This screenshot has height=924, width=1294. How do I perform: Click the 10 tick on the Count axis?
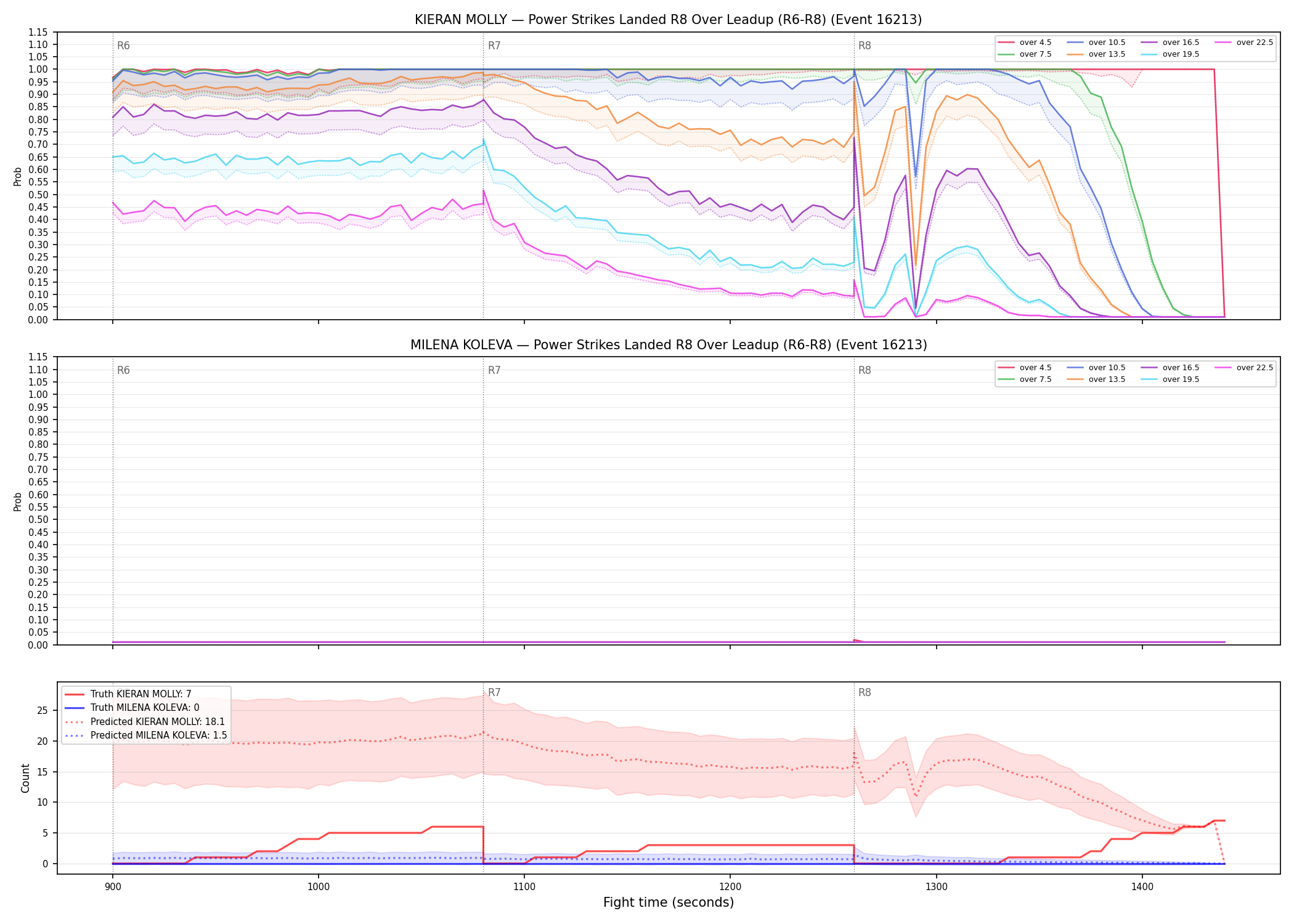click(42, 802)
